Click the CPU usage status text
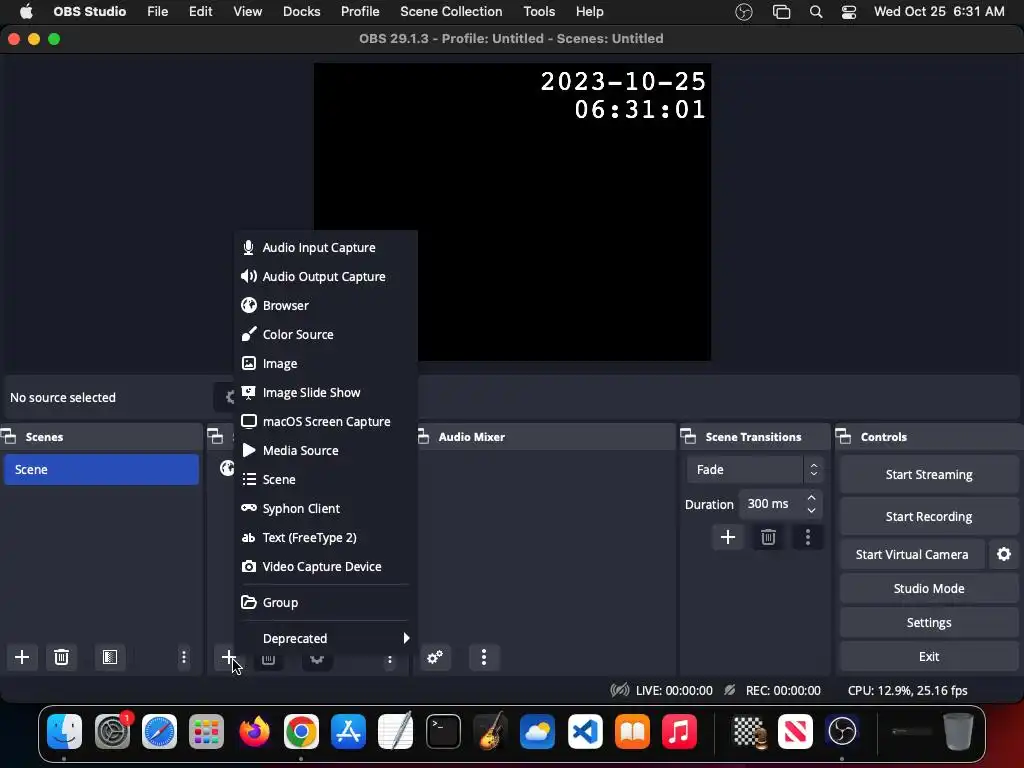 click(x=907, y=690)
